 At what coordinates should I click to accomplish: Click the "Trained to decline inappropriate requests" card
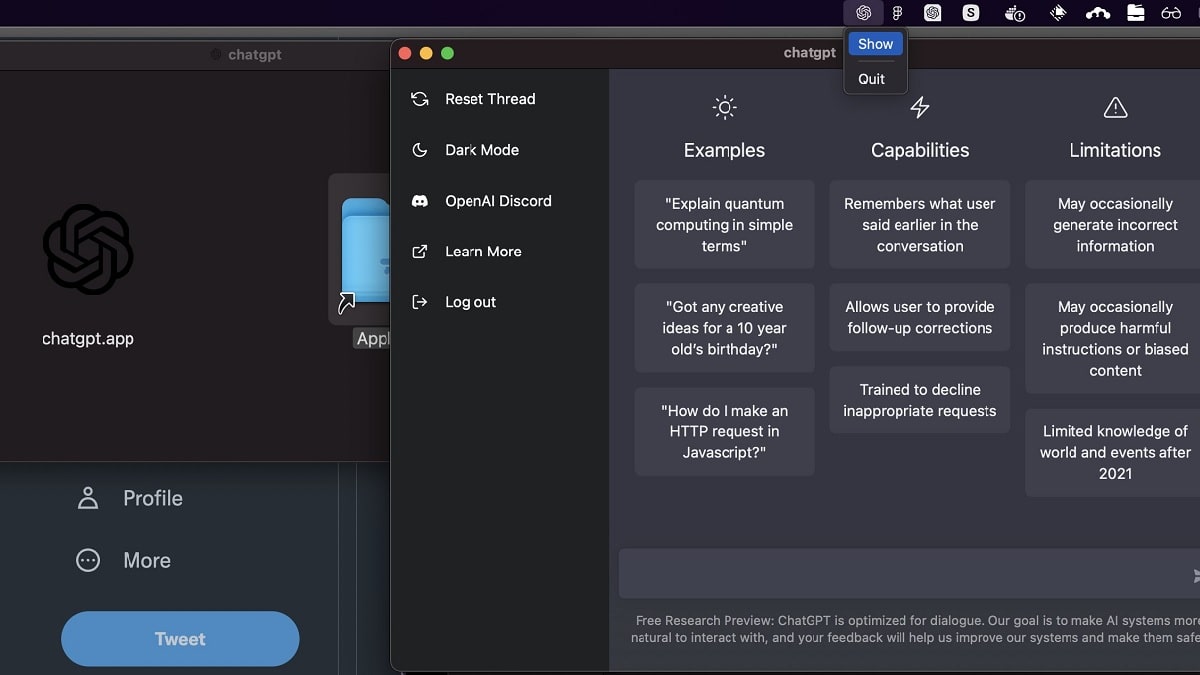[x=920, y=400]
